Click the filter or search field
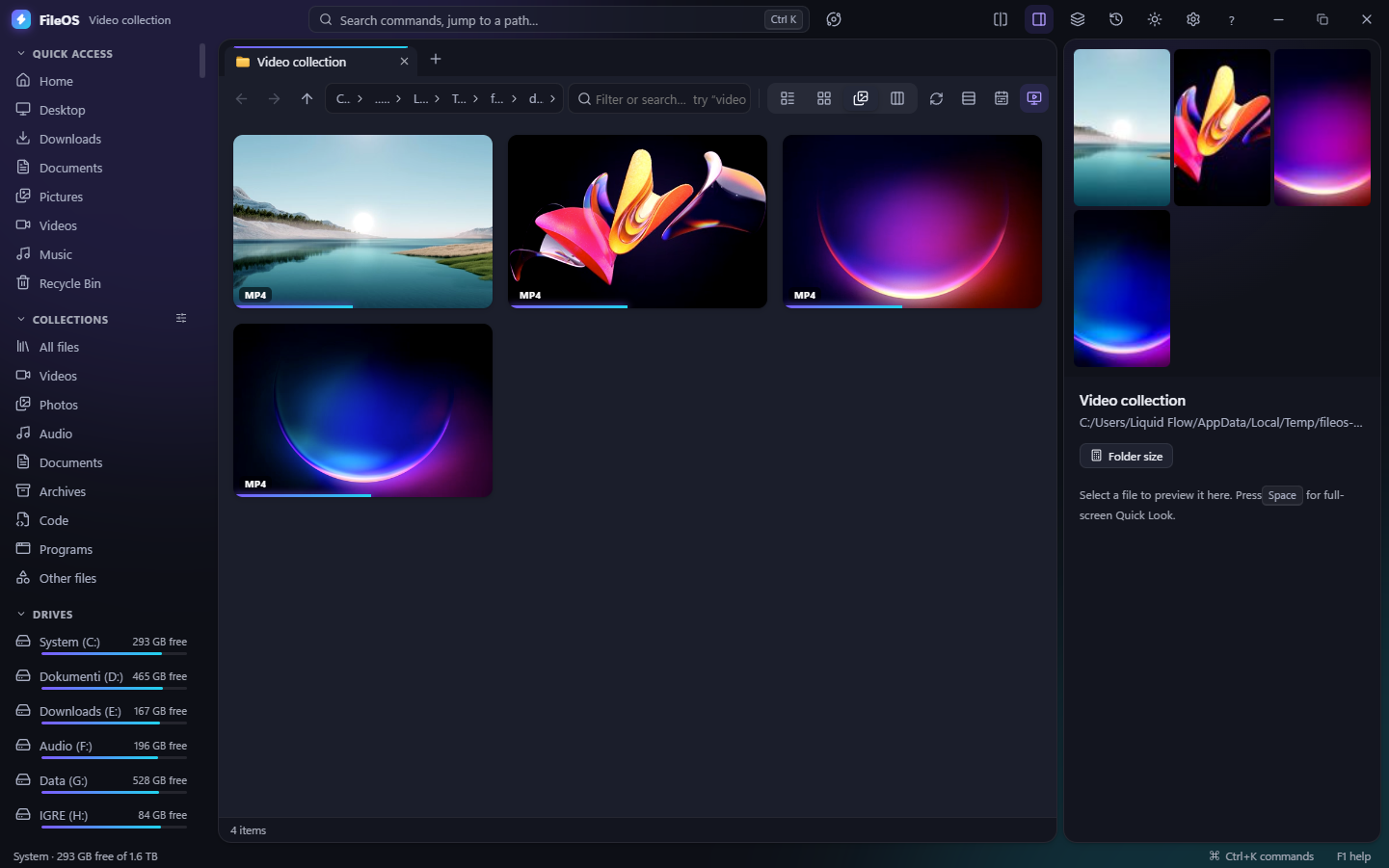 coord(661,98)
